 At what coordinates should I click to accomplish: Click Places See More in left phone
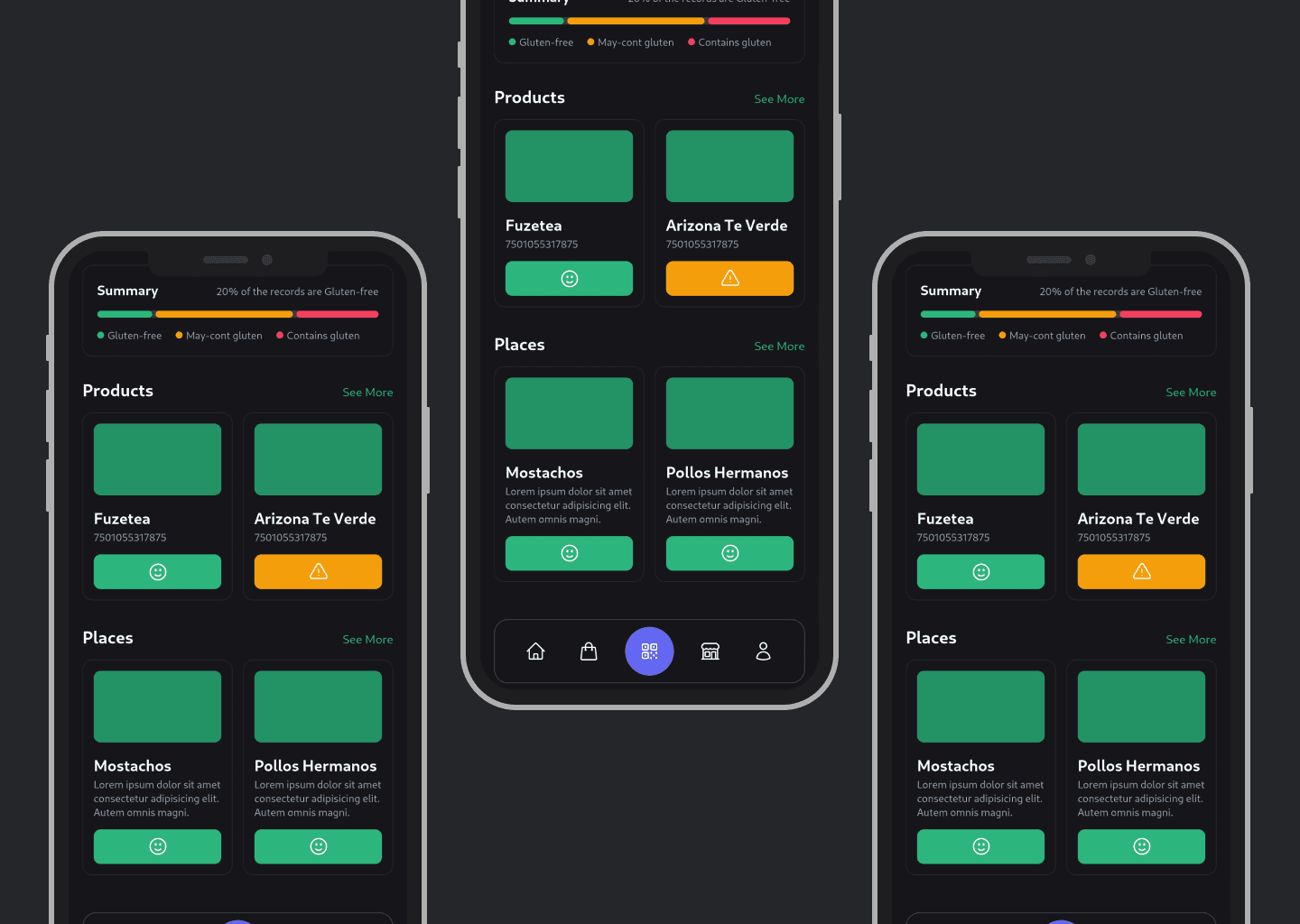[x=367, y=640]
